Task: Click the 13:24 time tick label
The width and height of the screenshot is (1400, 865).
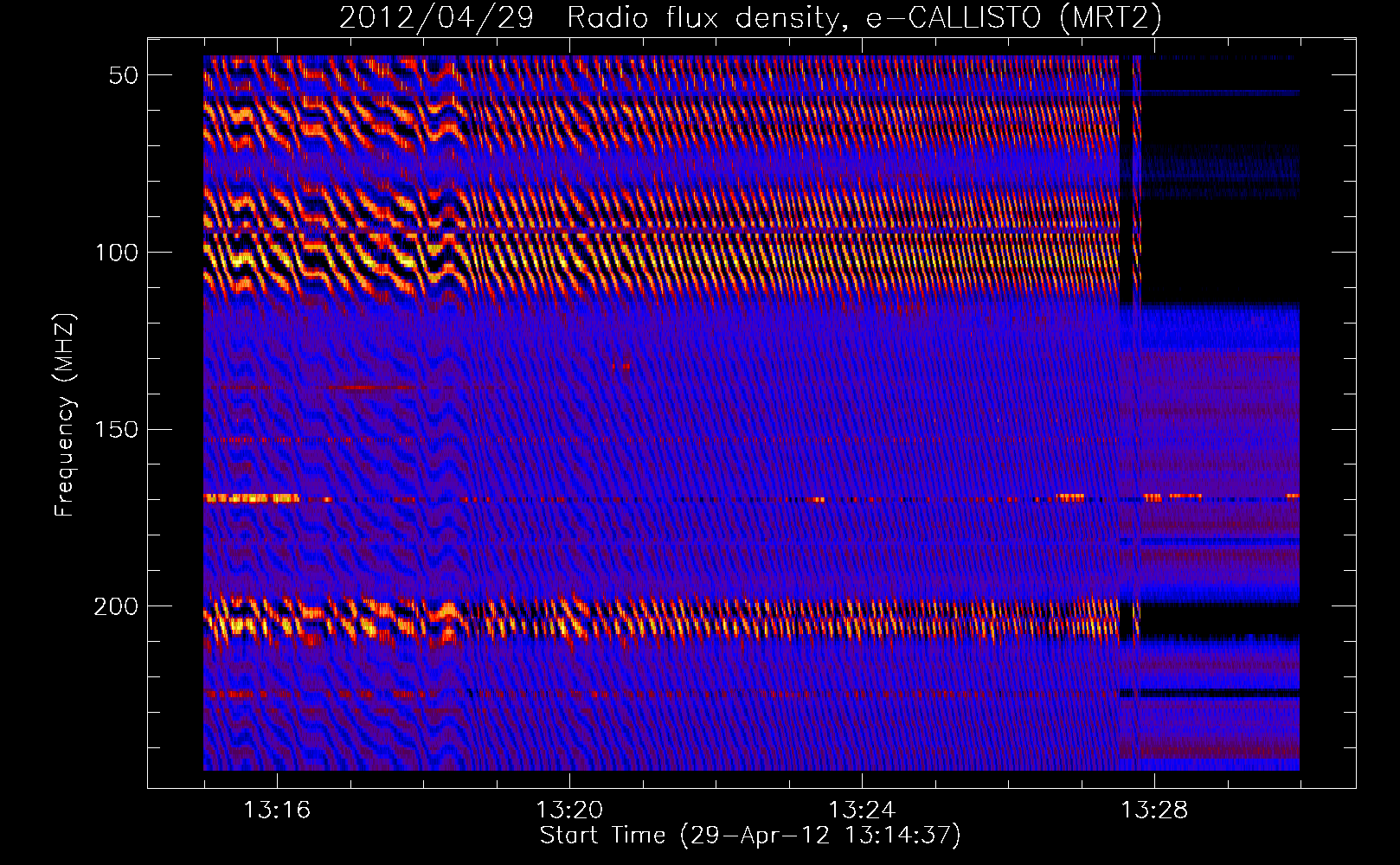Action: 862,810
